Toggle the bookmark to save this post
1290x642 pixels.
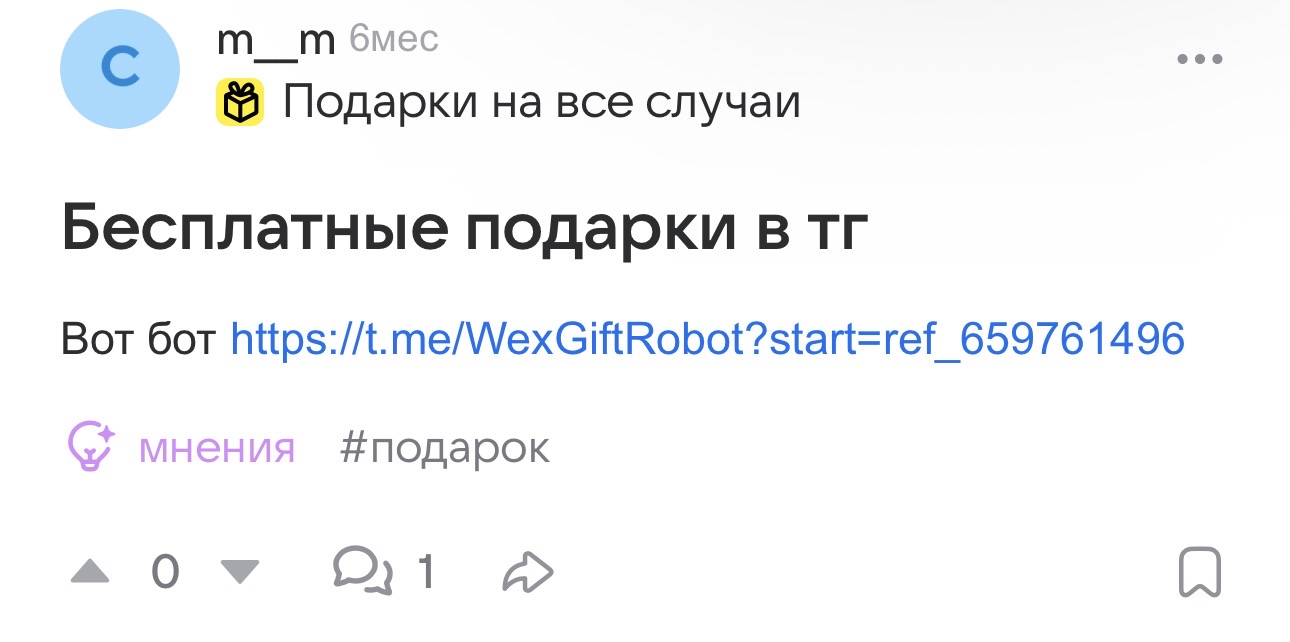click(x=1199, y=572)
